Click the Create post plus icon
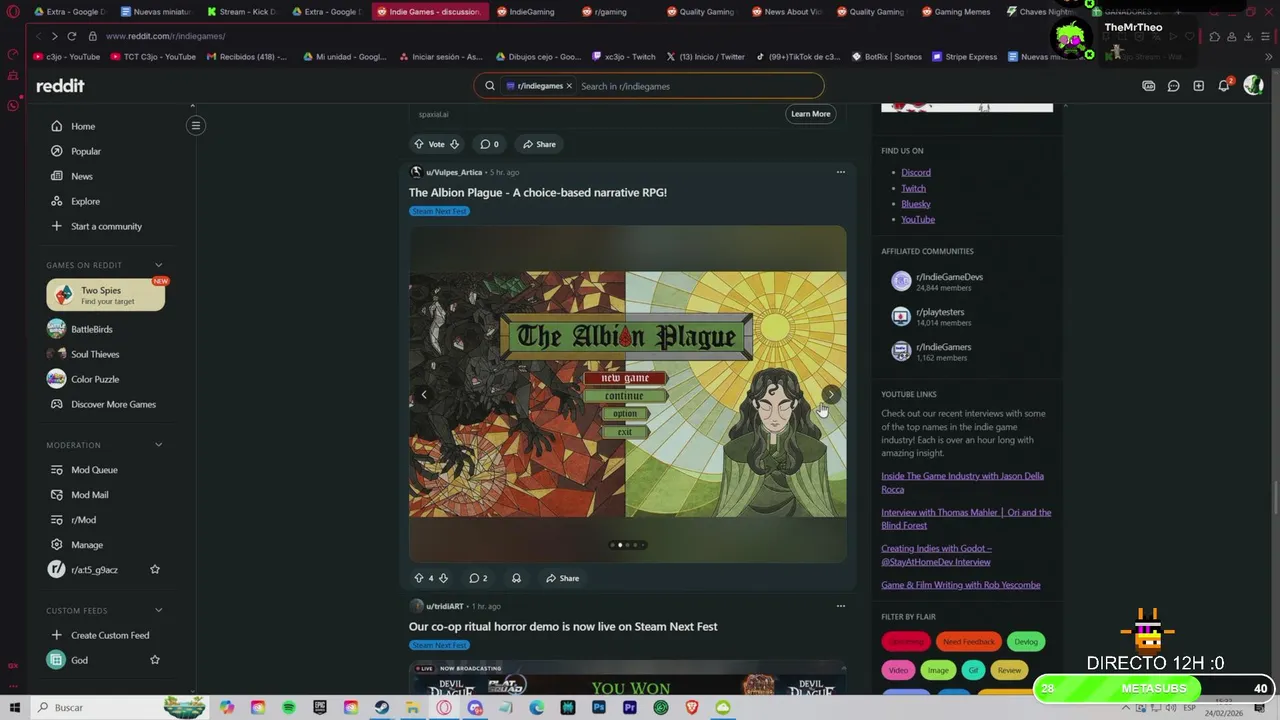 [1198, 86]
